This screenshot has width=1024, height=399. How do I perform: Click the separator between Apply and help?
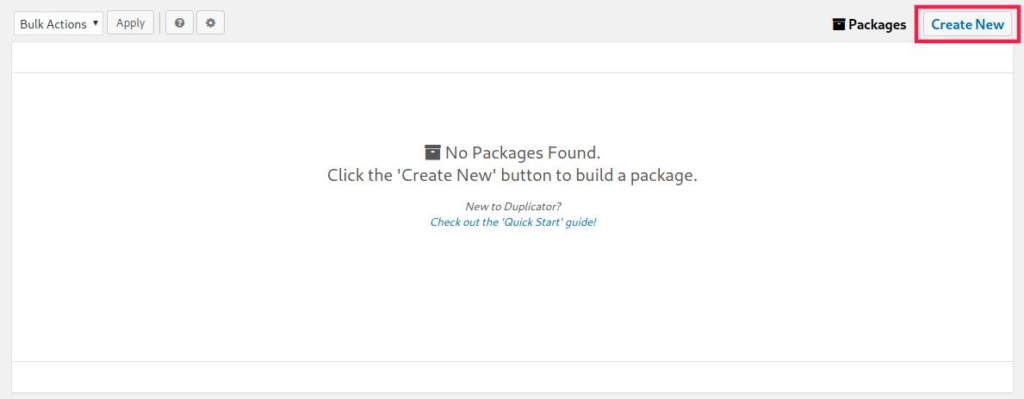click(160, 23)
